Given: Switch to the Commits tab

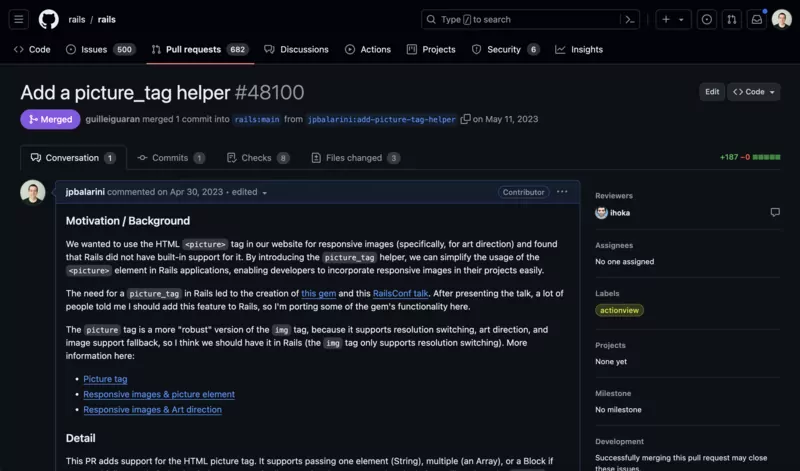Looking at the screenshot, I should 171,158.
